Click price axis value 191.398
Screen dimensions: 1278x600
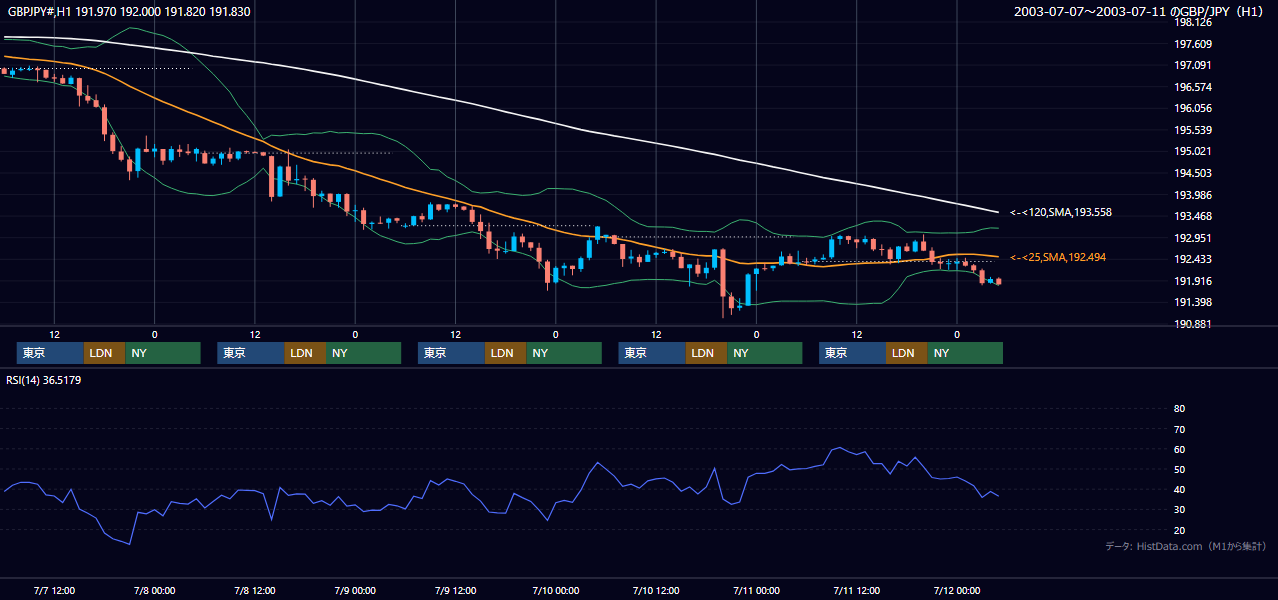1194,303
